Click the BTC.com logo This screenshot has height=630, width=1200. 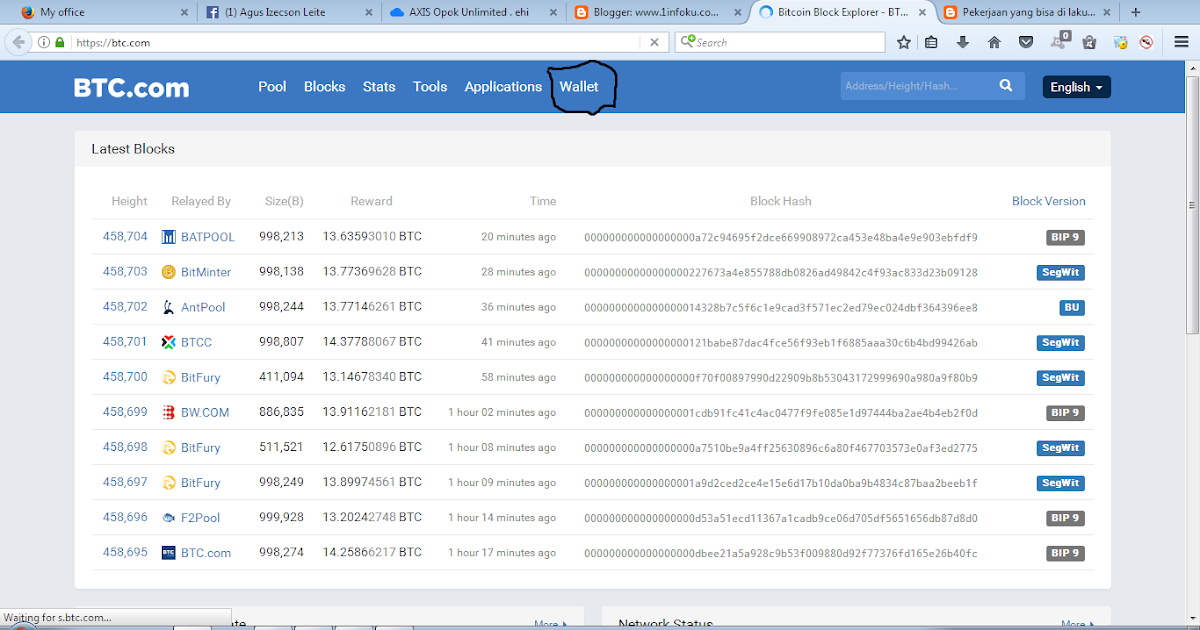pos(131,88)
